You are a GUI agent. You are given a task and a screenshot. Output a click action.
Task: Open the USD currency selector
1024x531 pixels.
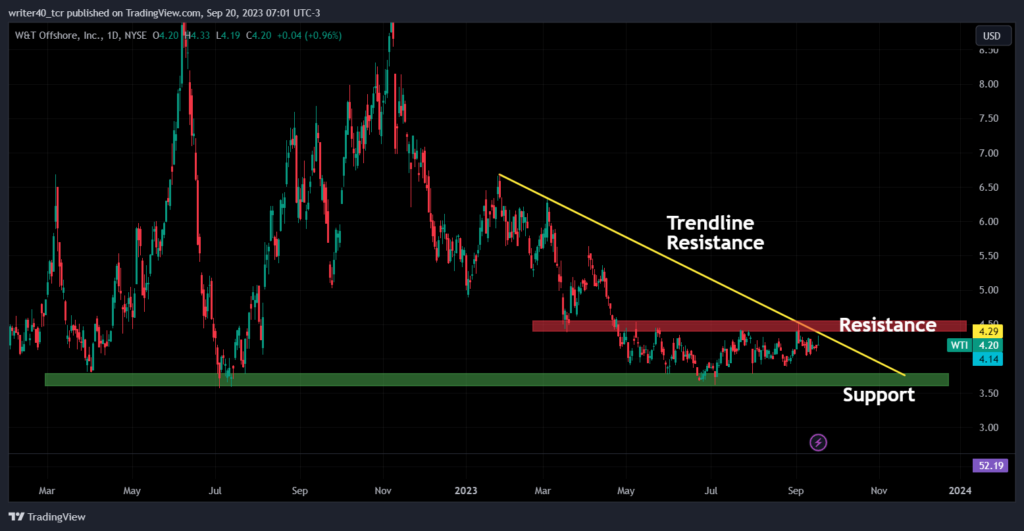[x=991, y=36]
